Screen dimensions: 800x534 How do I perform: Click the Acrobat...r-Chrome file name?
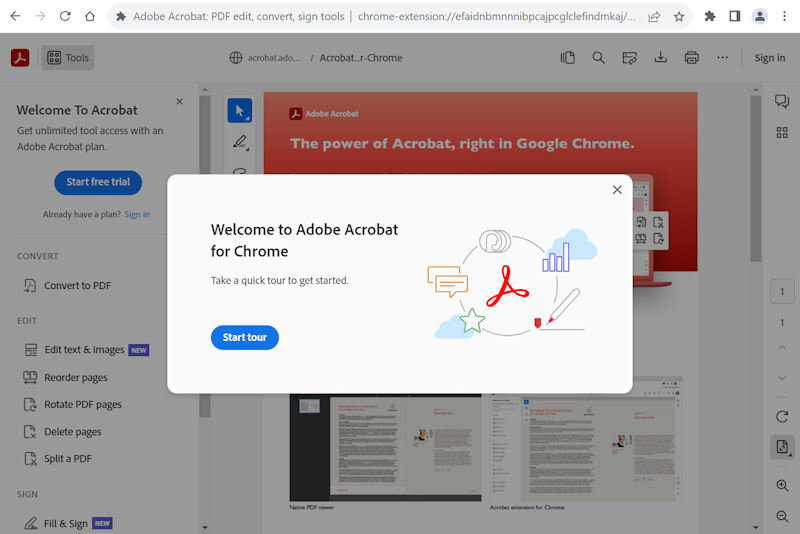click(361, 58)
